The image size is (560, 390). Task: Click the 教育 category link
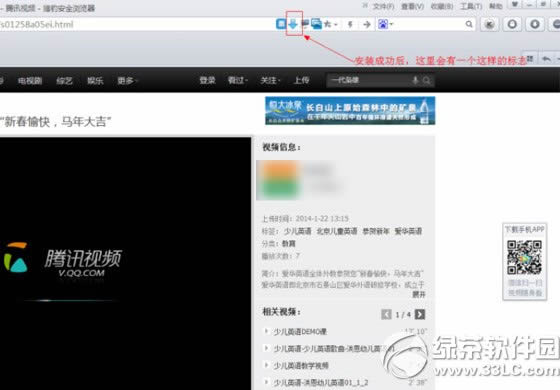289,244
